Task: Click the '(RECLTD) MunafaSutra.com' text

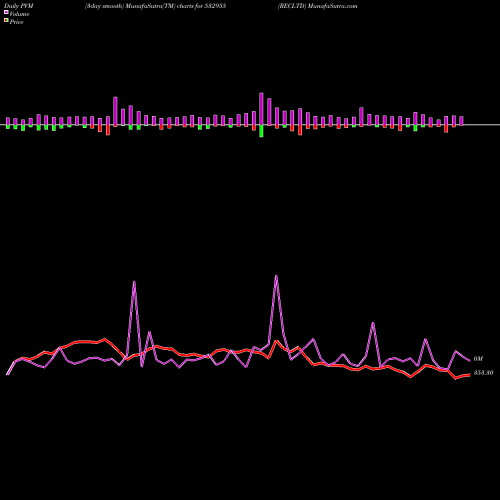Action: [317, 6]
